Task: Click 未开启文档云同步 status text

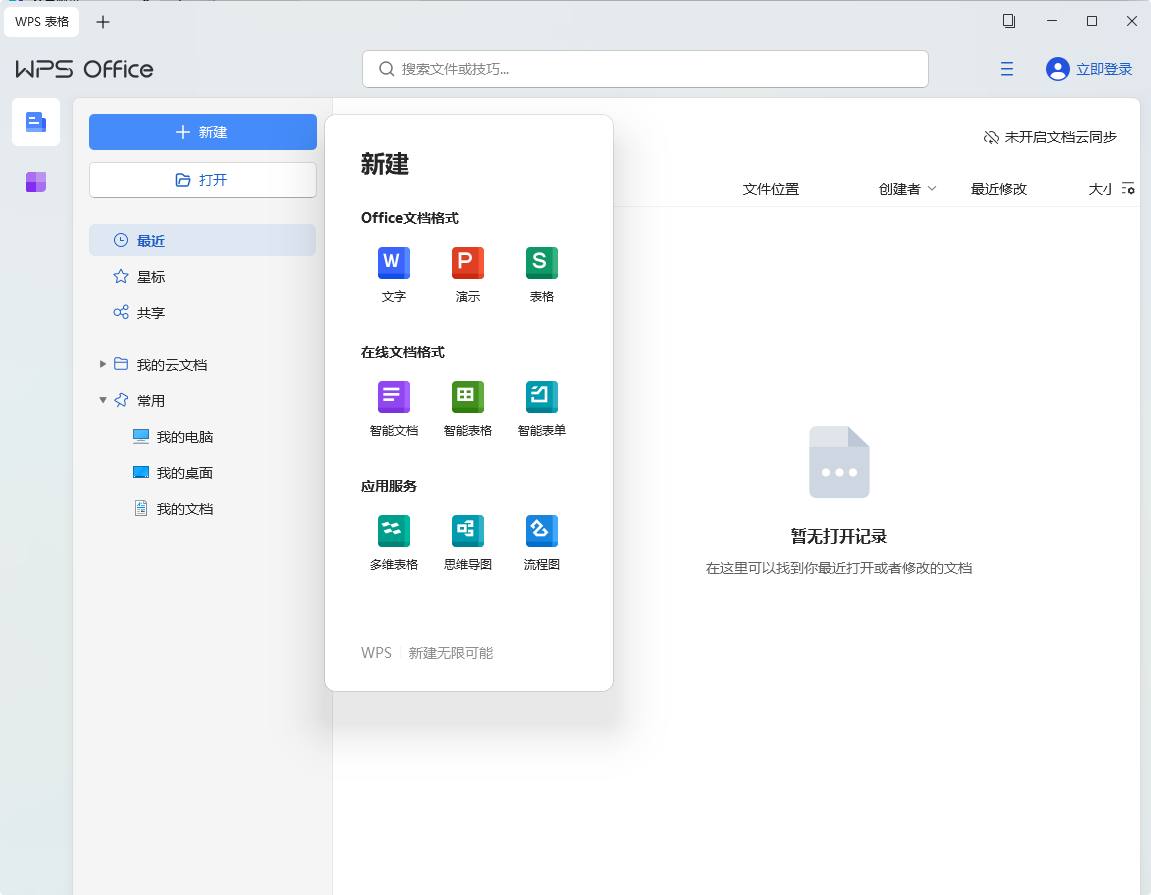Action: click(x=1060, y=137)
